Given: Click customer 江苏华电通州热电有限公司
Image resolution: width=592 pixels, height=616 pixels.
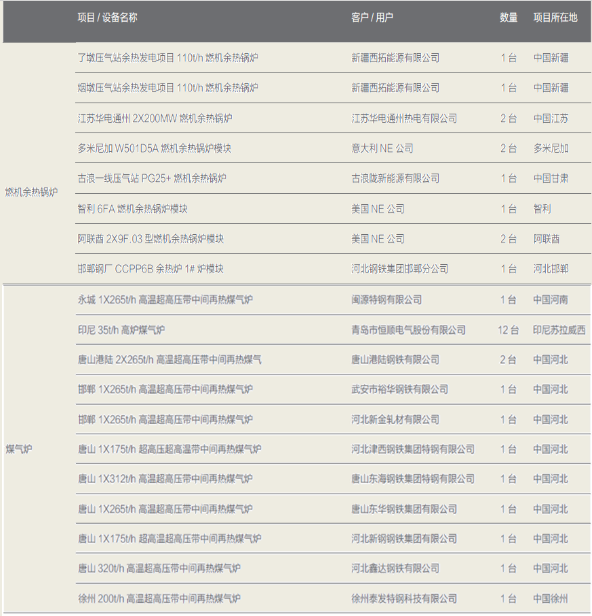Looking at the screenshot, I should point(404,118).
